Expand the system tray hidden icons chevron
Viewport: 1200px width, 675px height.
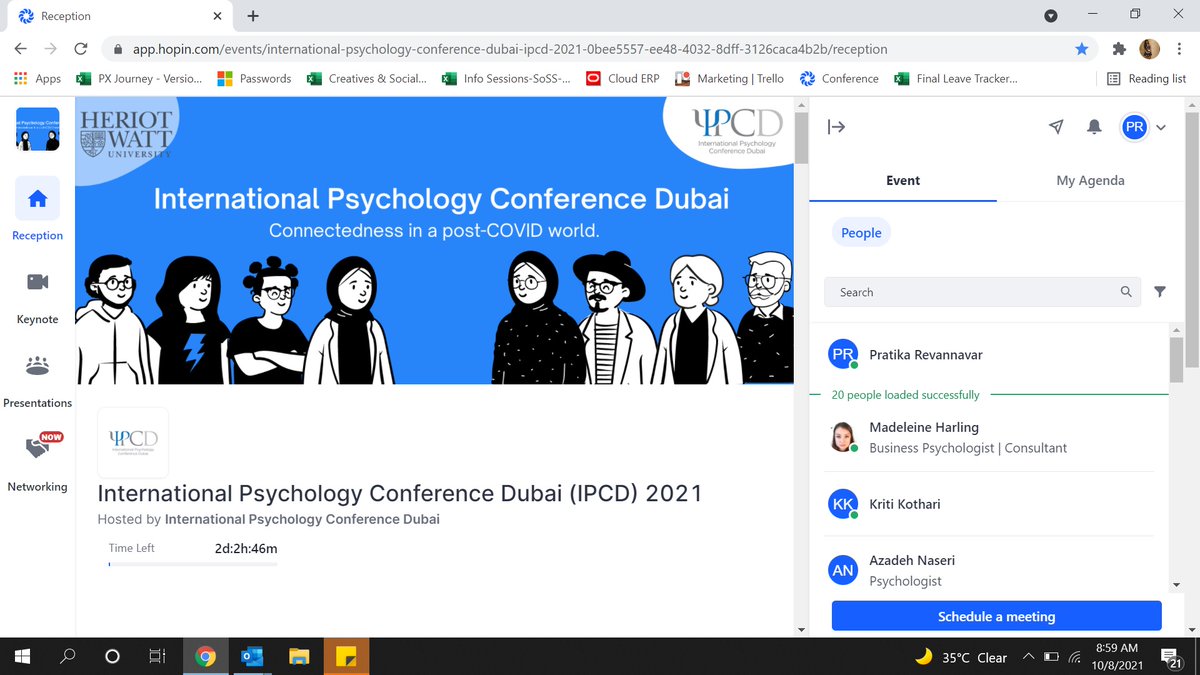pyautogui.click(x=1028, y=658)
